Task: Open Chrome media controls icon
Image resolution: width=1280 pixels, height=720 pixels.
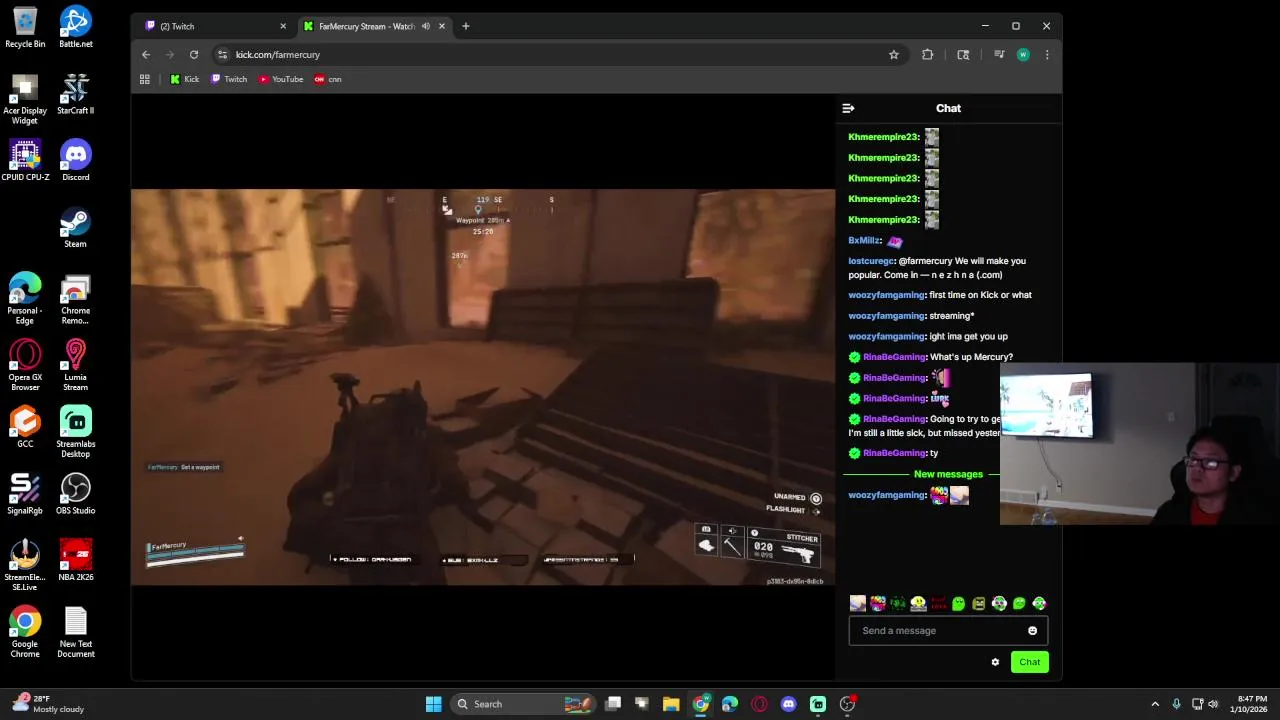Action: pos(999,55)
